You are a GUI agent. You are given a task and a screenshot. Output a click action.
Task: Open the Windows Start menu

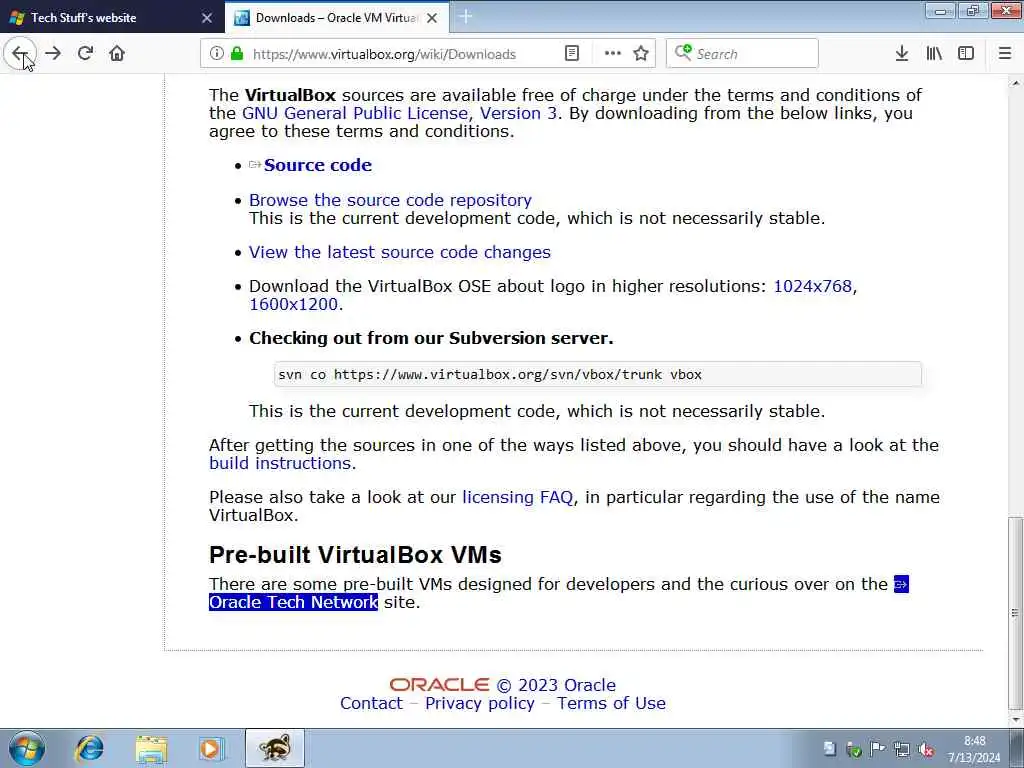(x=27, y=748)
